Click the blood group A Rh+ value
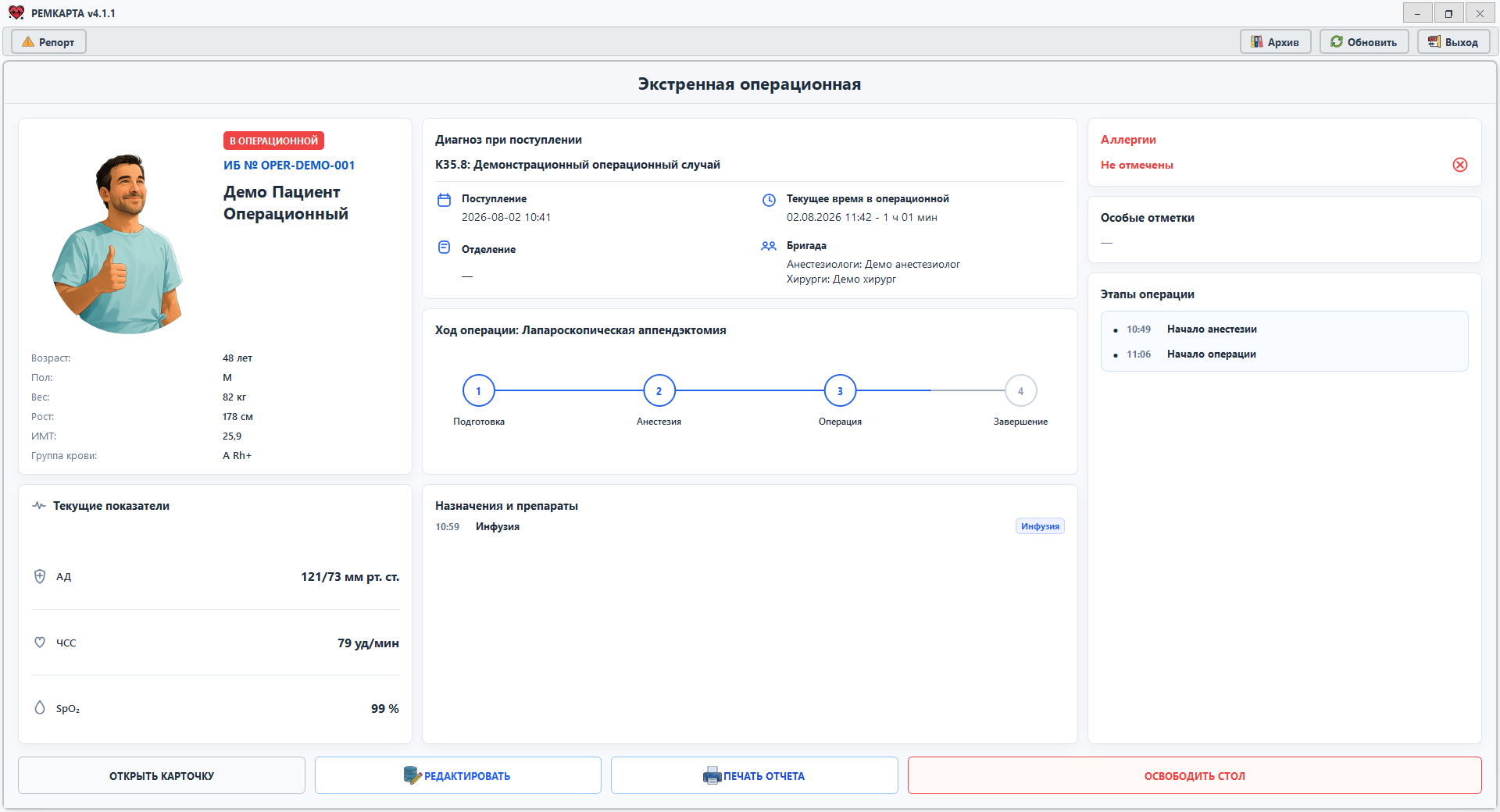Image resolution: width=1500 pixels, height=812 pixels. coord(237,456)
